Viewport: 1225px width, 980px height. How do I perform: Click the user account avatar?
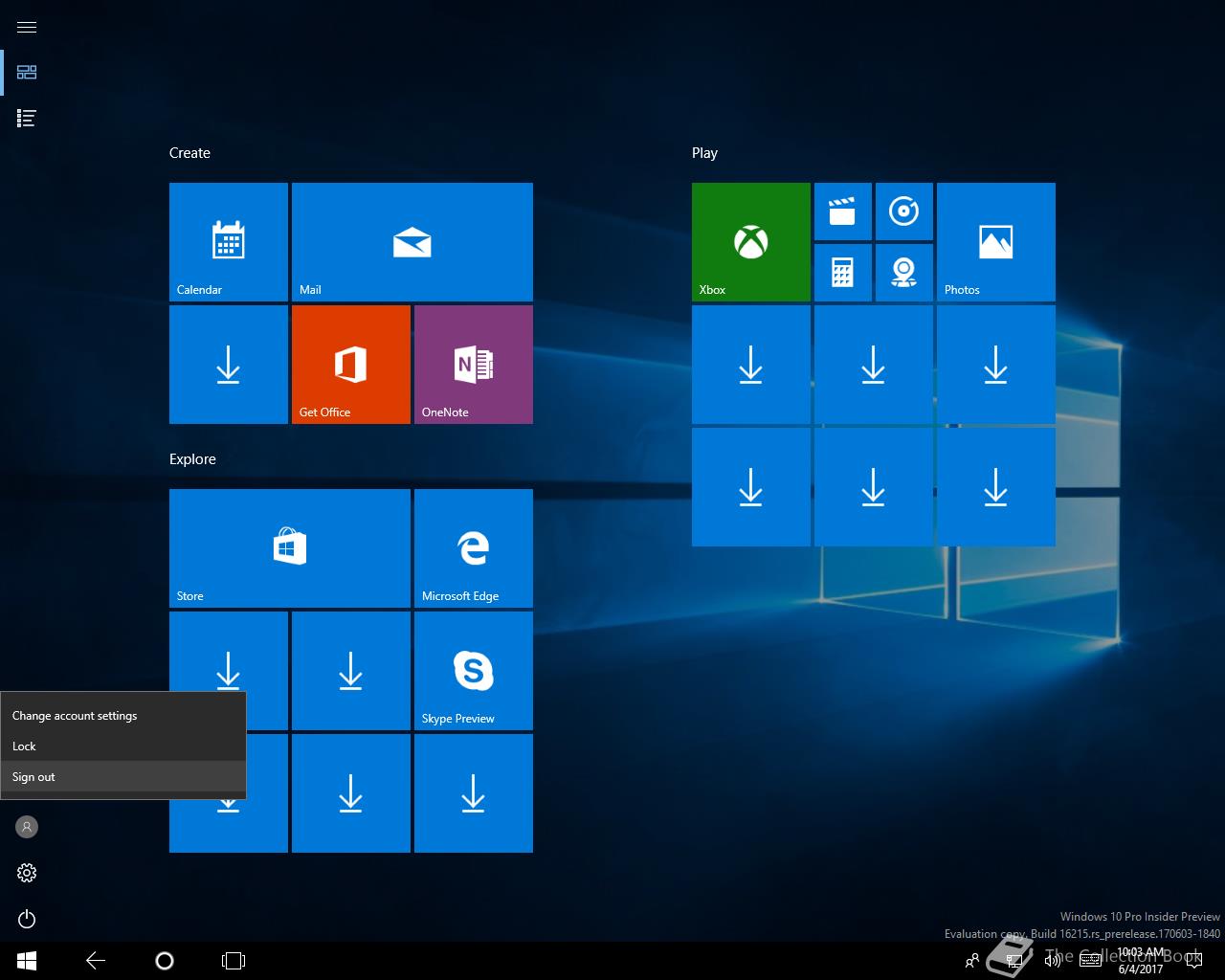click(27, 827)
